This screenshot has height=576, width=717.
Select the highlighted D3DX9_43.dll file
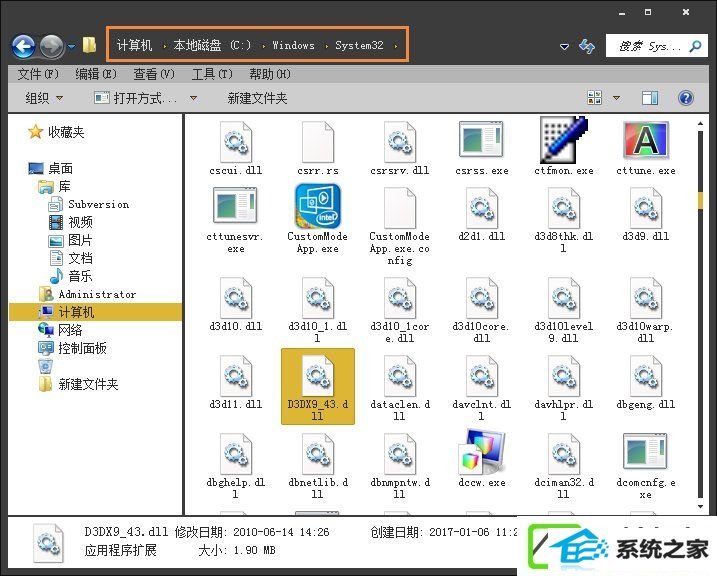point(318,387)
